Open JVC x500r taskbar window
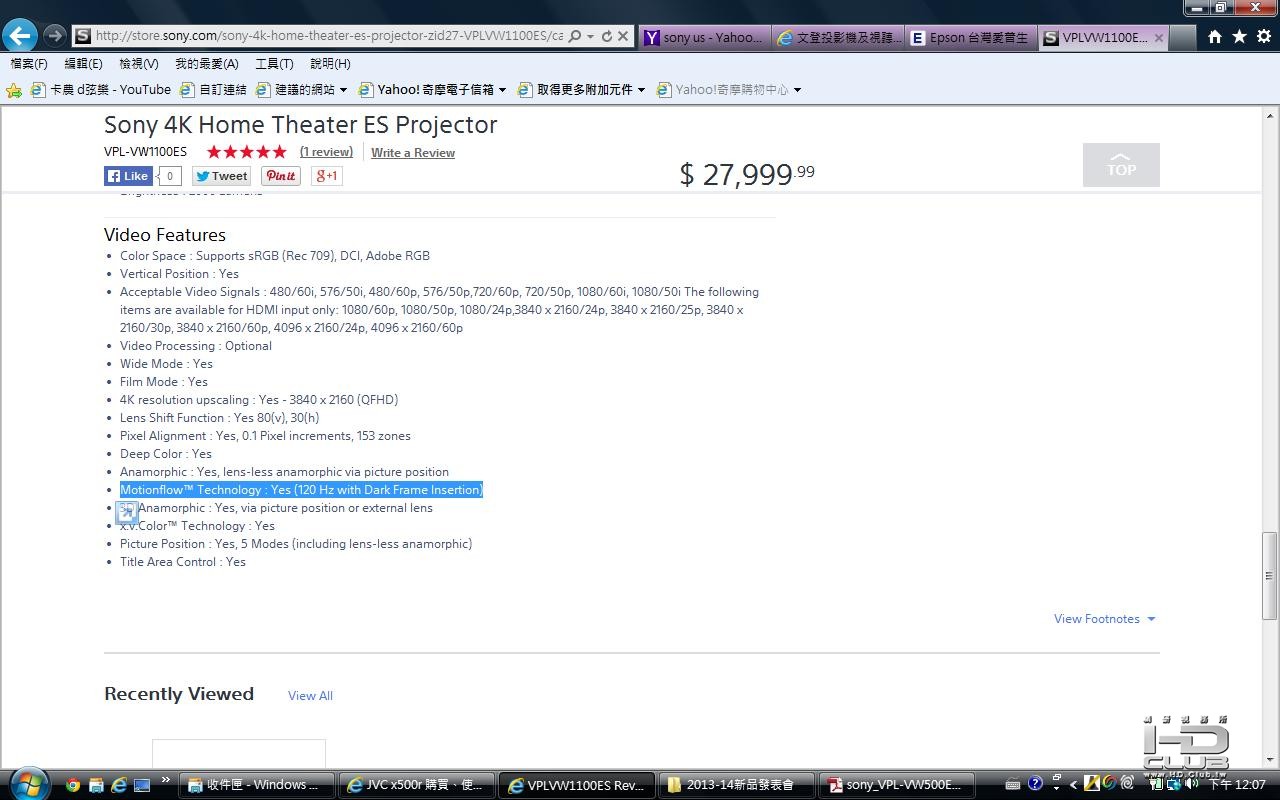Screen dimensions: 1280x800 (415, 785)
